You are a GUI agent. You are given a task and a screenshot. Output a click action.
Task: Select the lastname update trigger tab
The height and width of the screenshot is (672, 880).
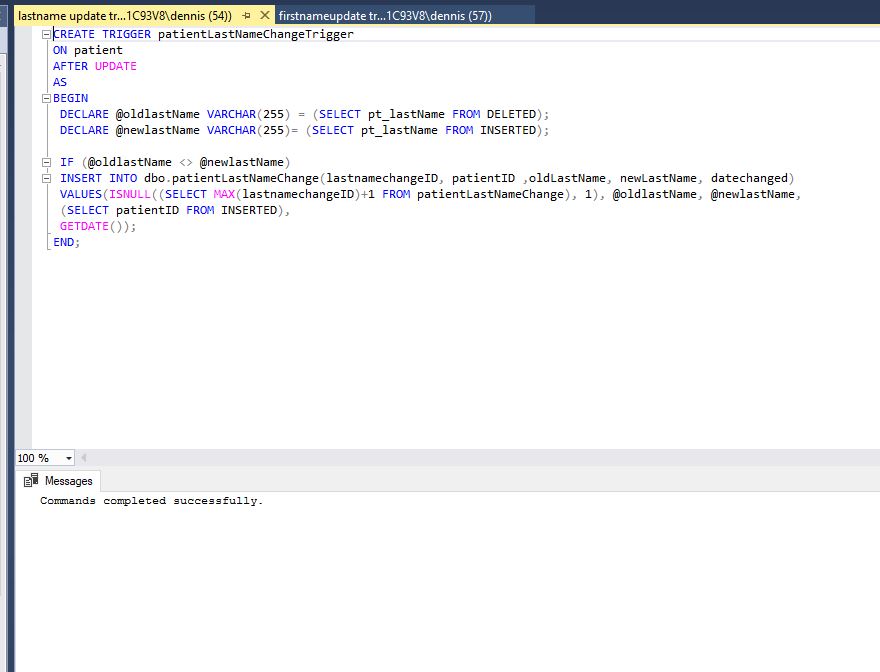[x=125, y=16]
